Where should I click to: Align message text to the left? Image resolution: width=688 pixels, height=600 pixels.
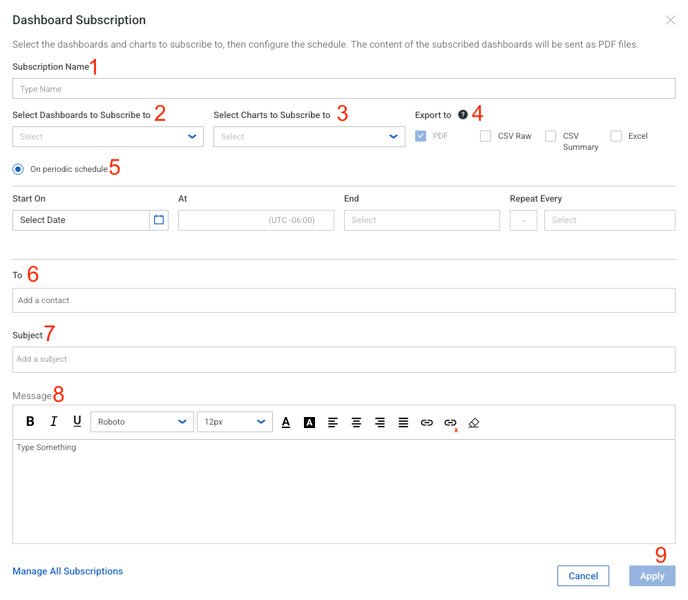[333, 422]
